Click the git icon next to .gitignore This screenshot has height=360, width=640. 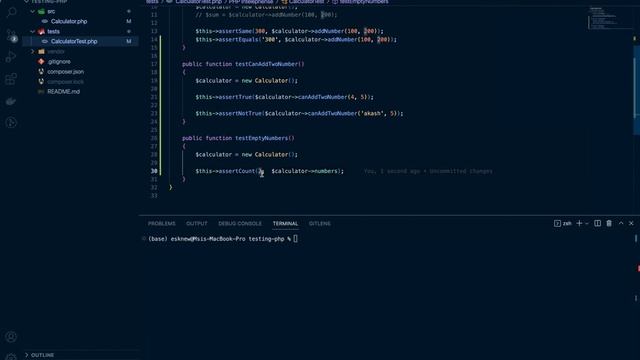(x=41, y=62)
